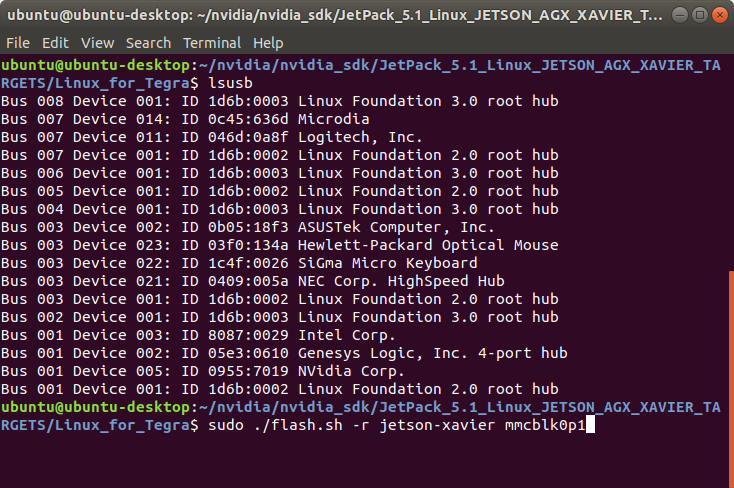Close the terminal window

(x=719, y=15)
